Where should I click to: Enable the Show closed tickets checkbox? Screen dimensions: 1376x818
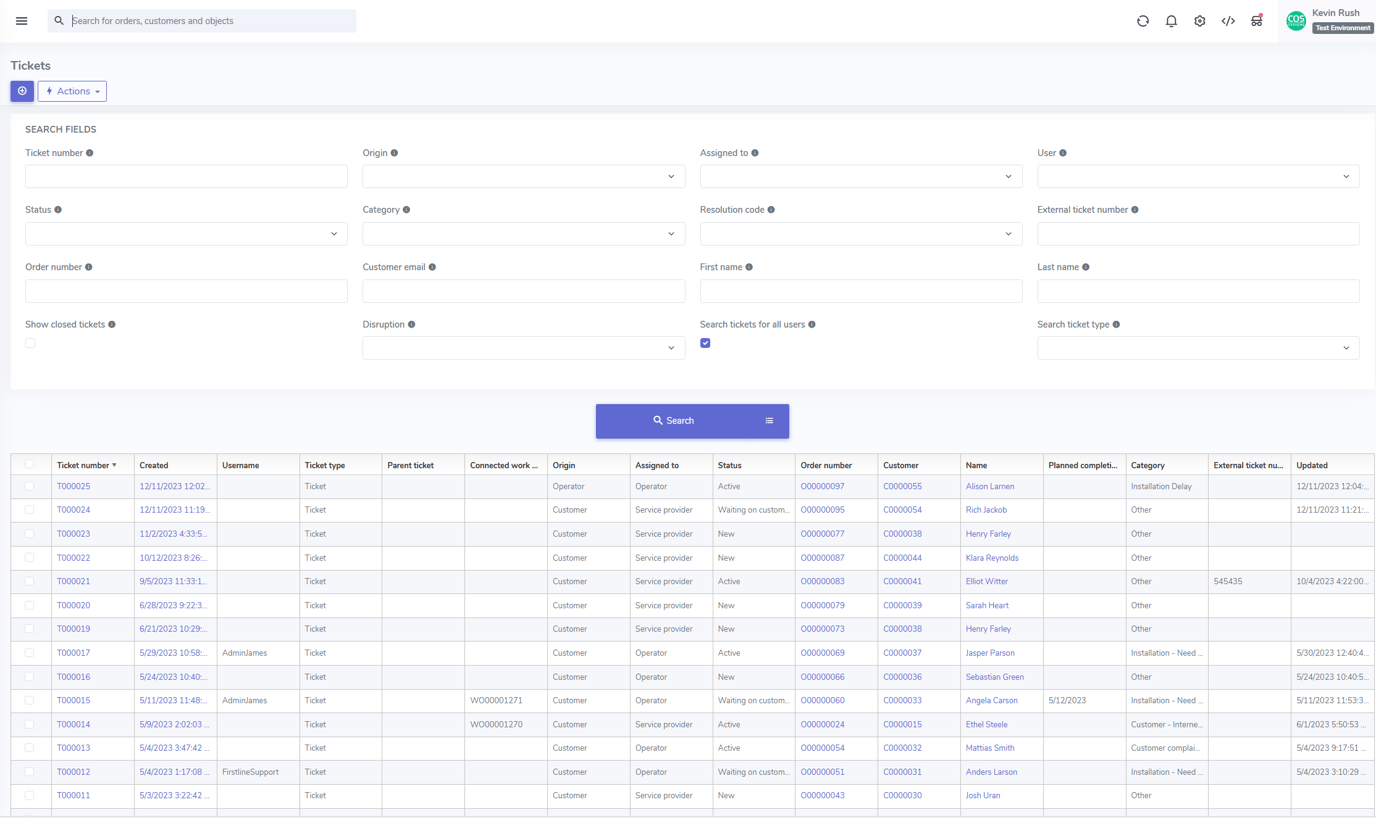pyautogui.click(x=30, y=342)
